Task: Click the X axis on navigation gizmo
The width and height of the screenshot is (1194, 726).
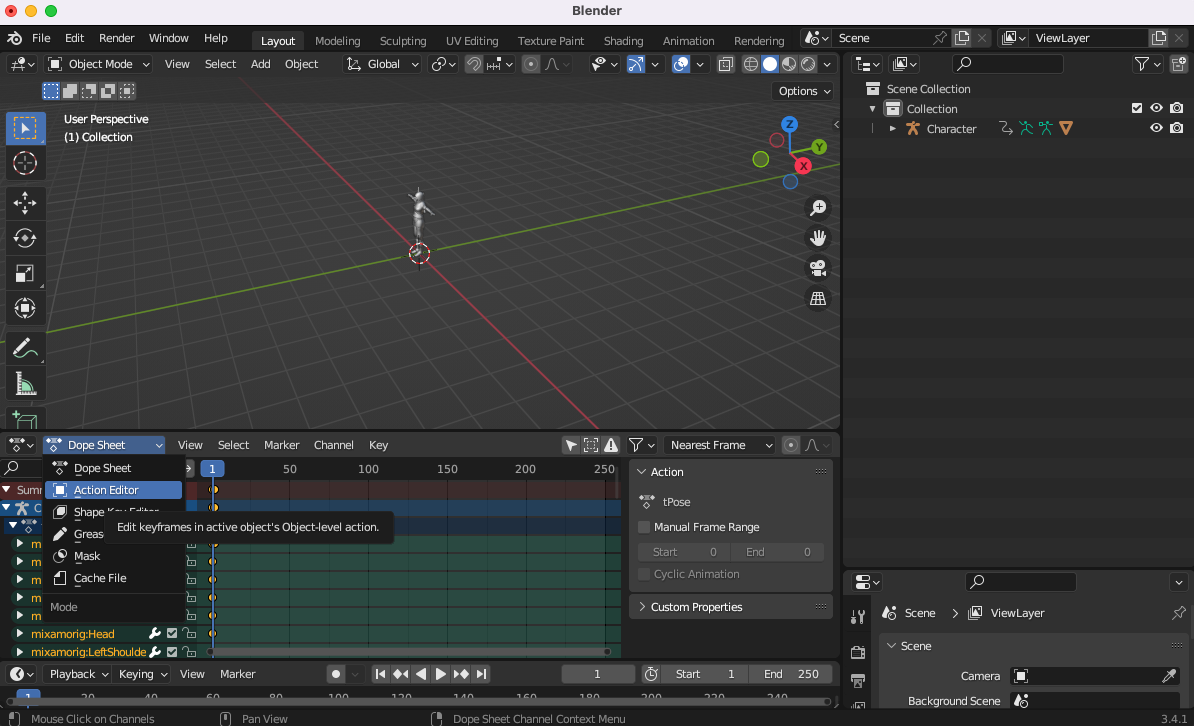Action: pos(803,165)
